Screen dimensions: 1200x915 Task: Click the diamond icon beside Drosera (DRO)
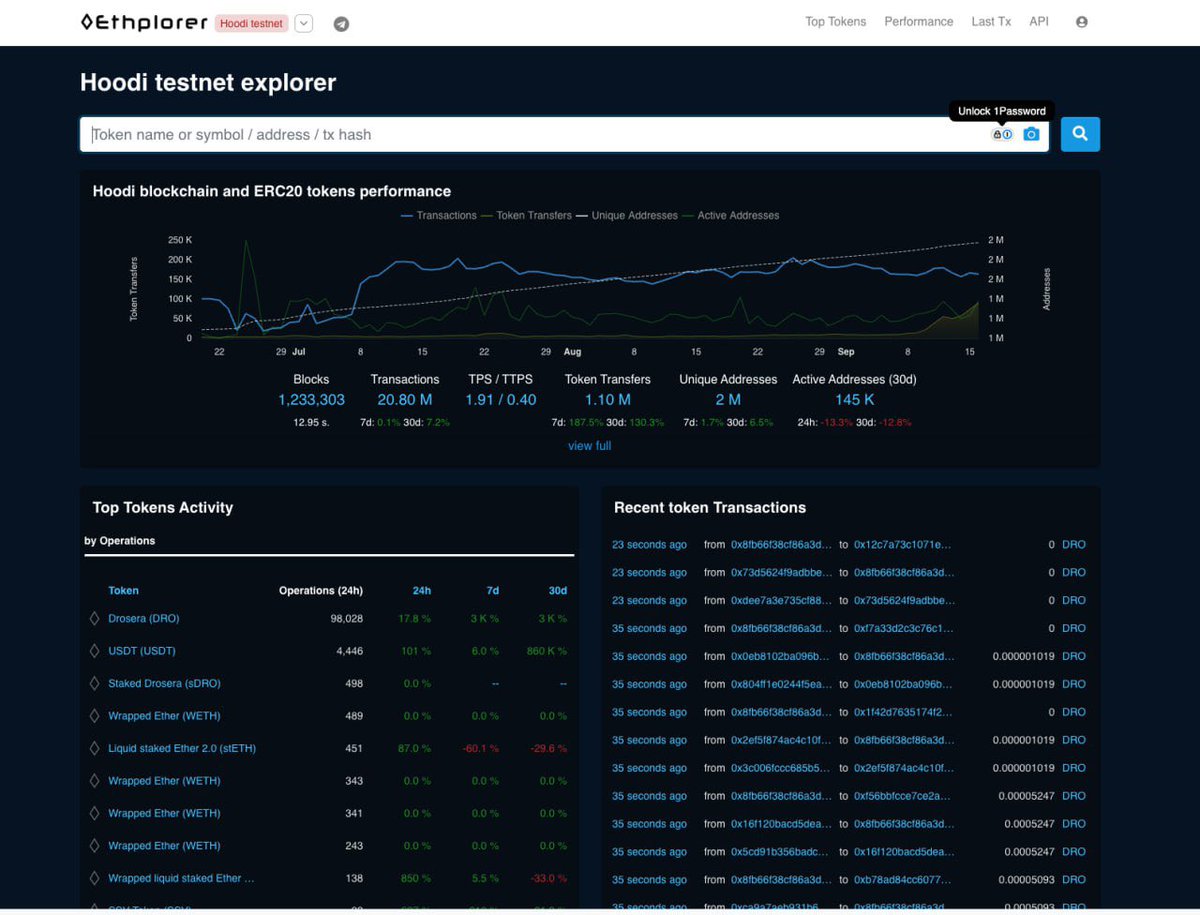tap(95, 619)
